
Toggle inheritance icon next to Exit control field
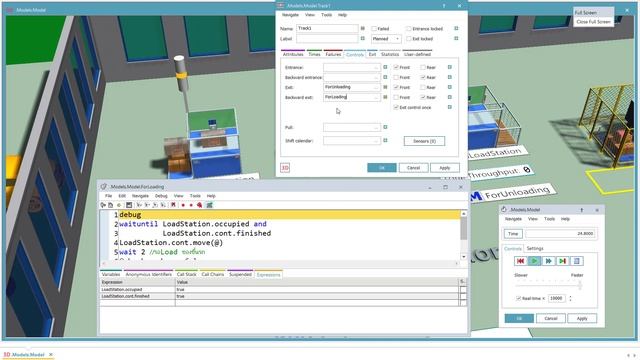pyautogui.click(x=385, y=87)
